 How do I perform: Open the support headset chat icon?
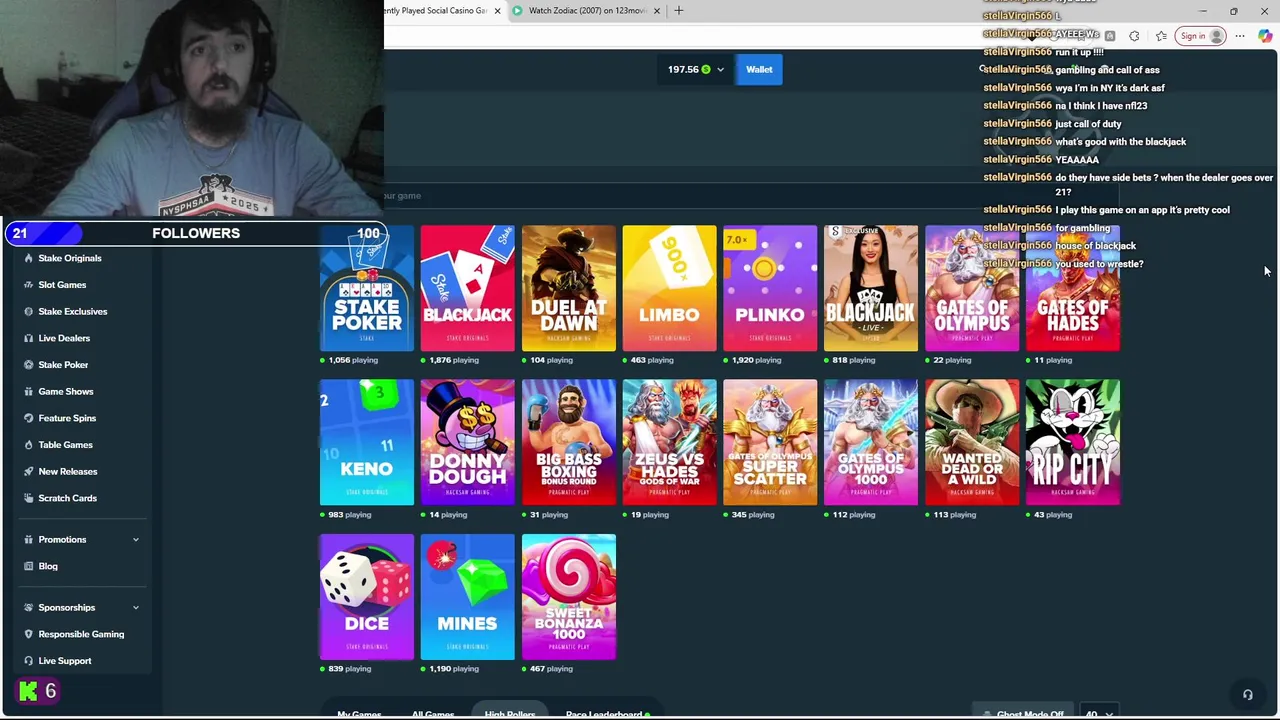1247,695
